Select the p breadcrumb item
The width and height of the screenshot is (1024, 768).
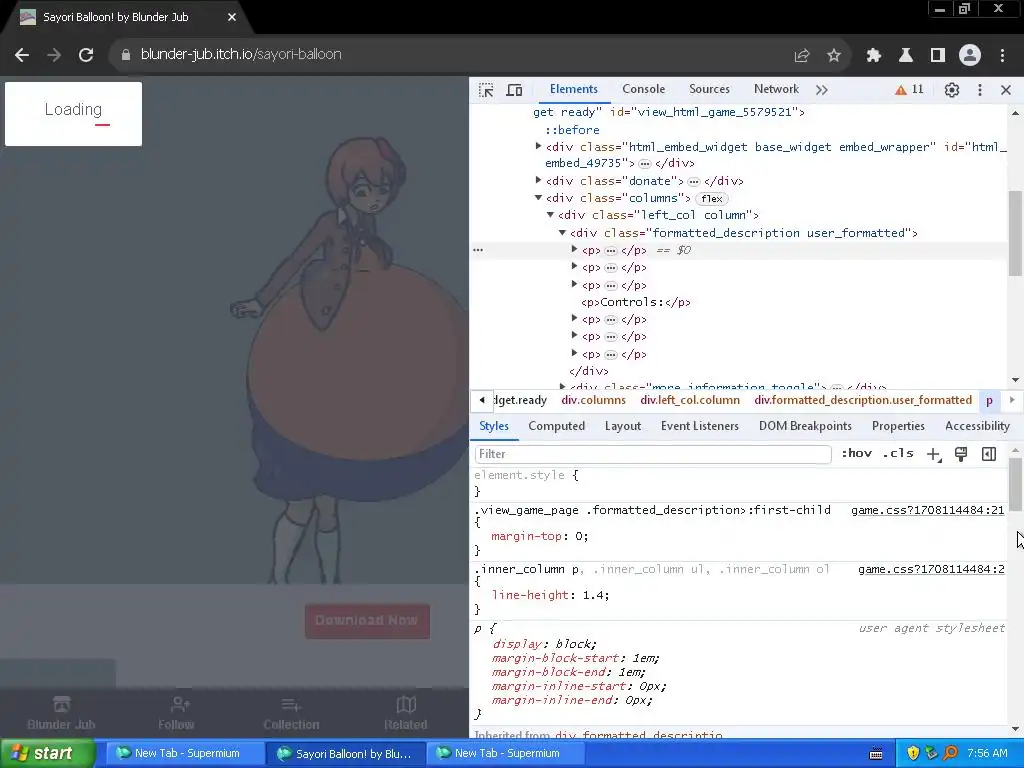coord(989,400)
